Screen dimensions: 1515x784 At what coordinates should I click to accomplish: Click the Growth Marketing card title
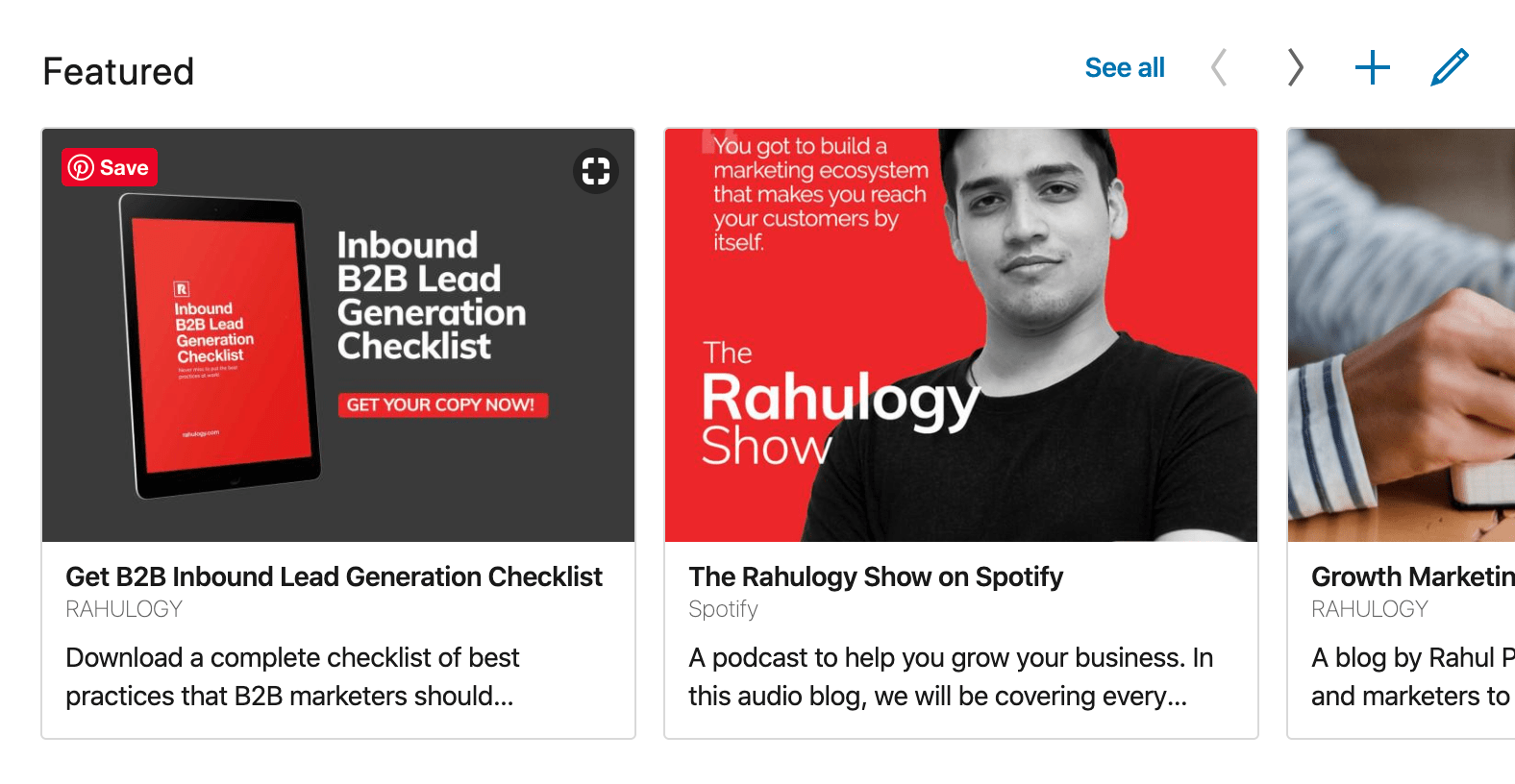coord(1413,576)
